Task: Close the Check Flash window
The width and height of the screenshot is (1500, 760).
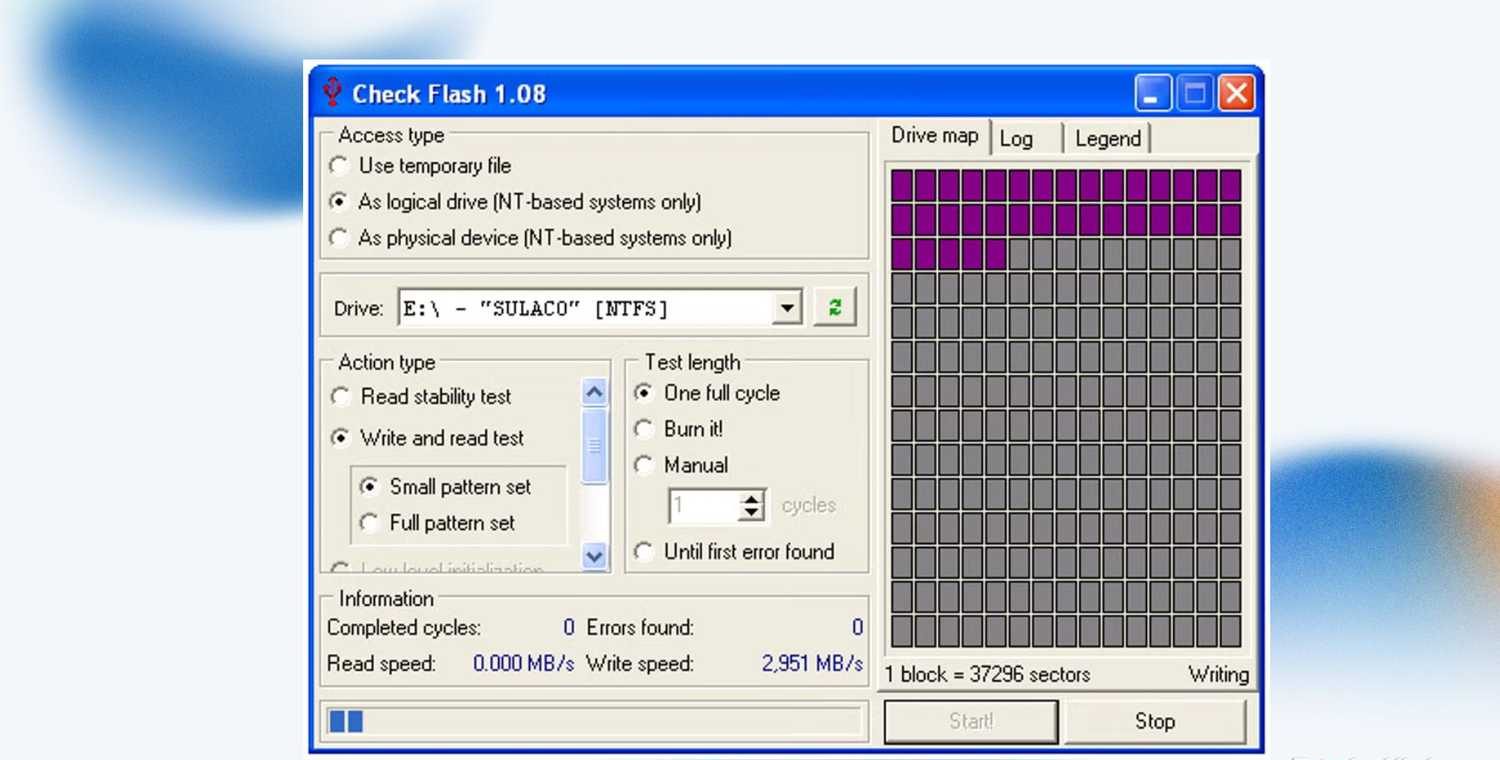Action: (1237, 94)
